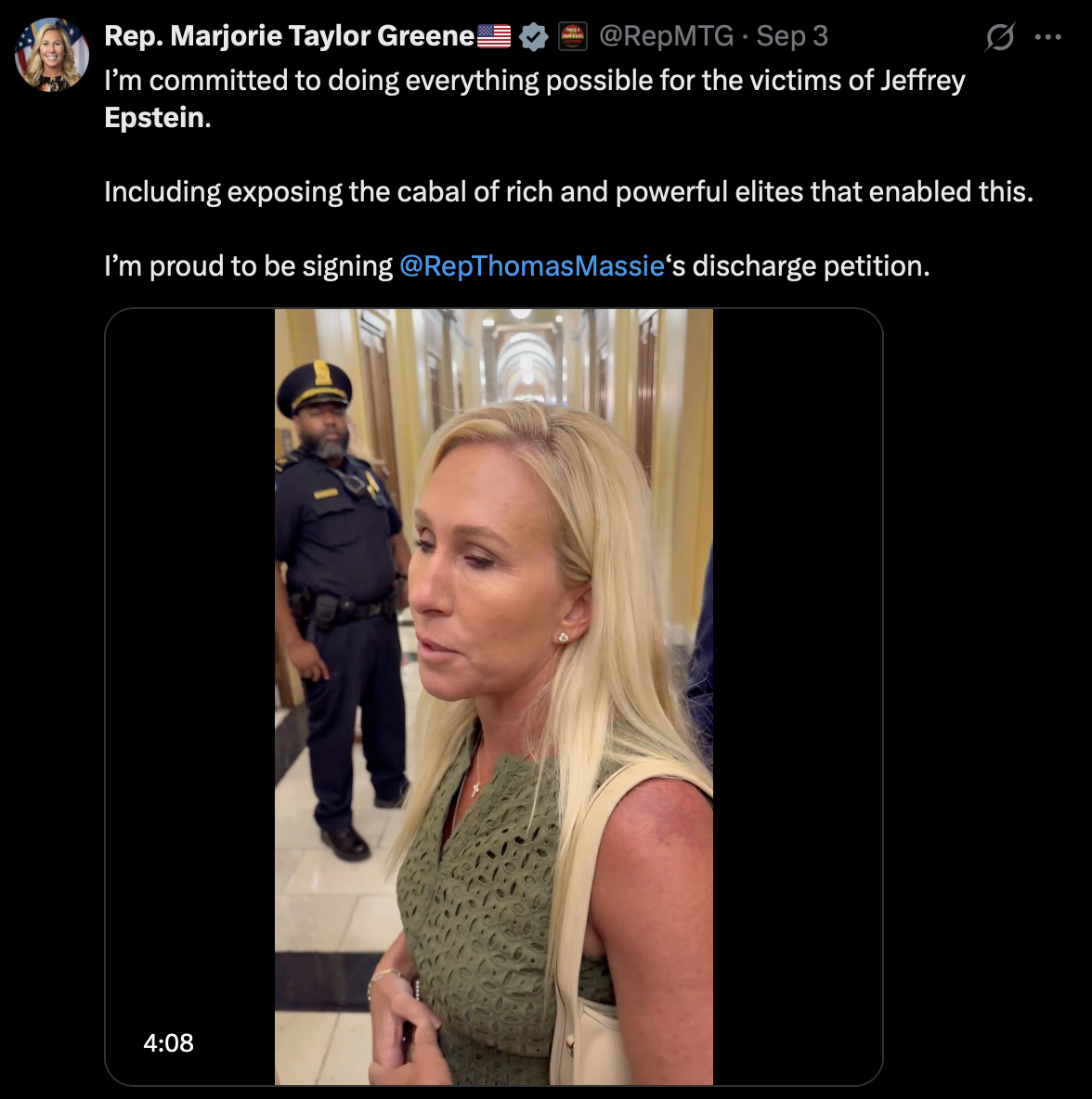Image resolution: width=1092 pixels, height=1099 pixels.
Task: Click the "I'm proud to be signing" text
Action: pyautogui.click(x=249, y=266)
